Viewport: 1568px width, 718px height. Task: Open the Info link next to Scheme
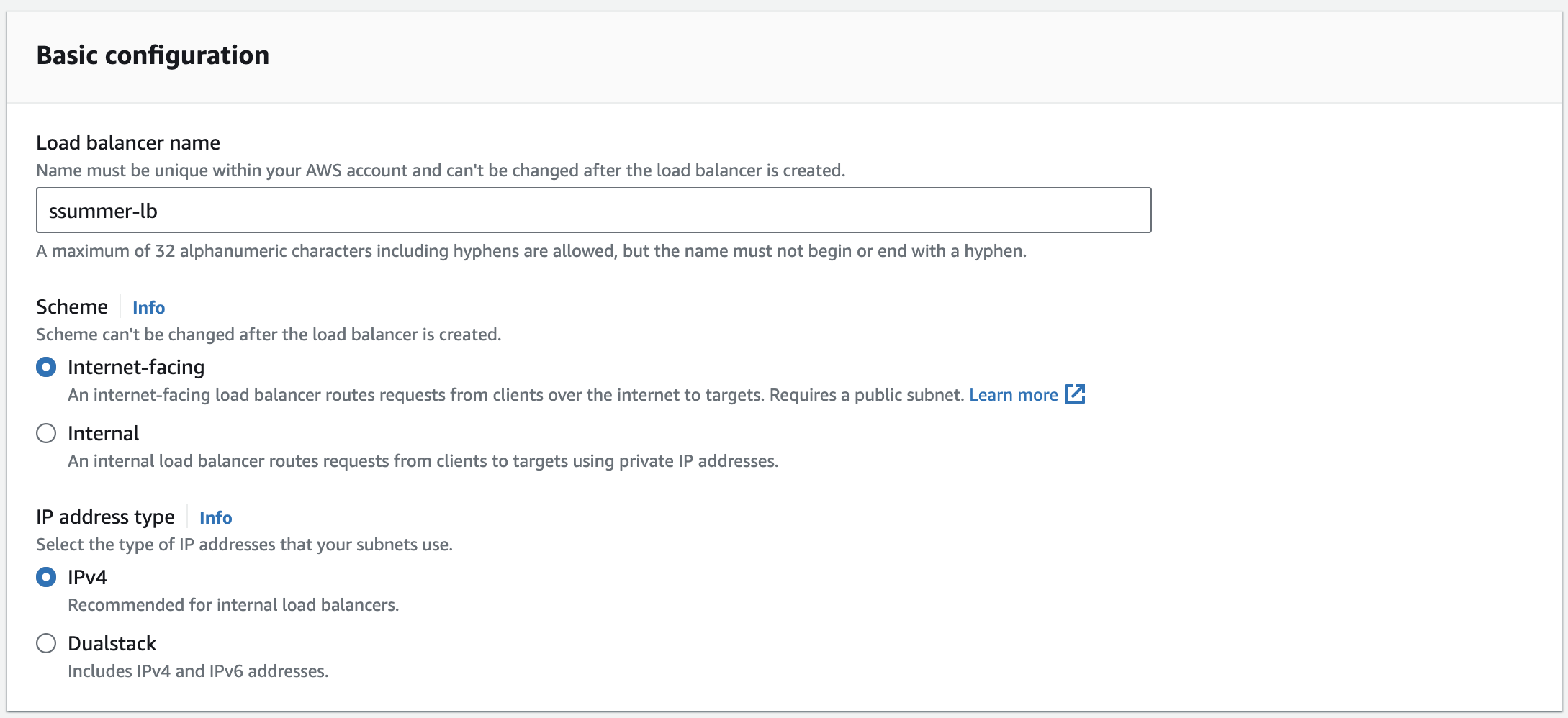[148, 307]
